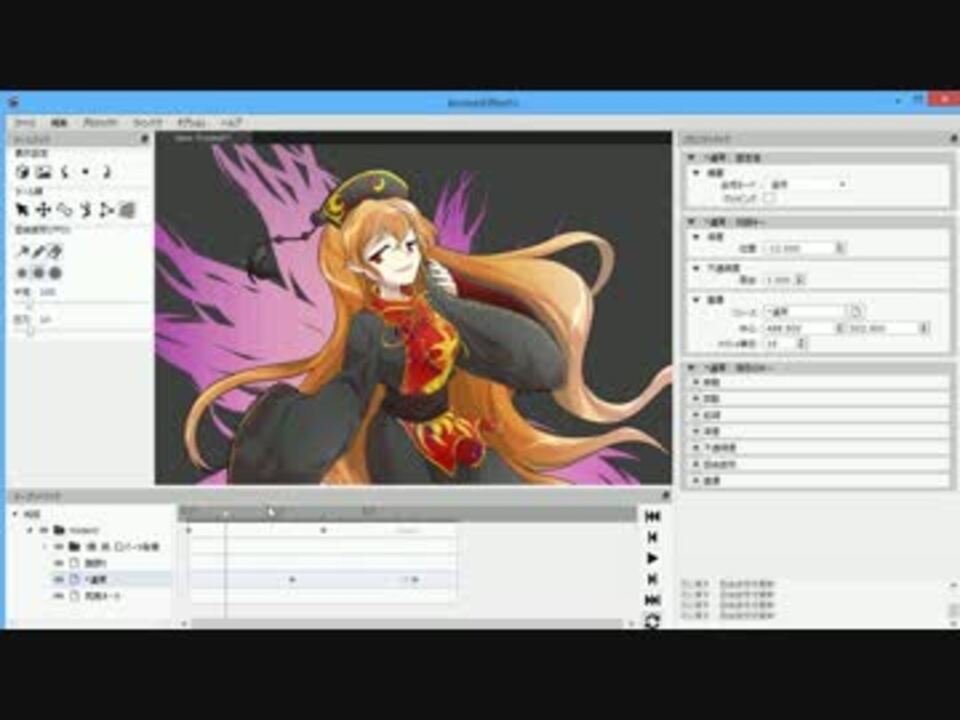Select the highlighted layer in the timeline tree
960x720 pixels.
tap(96, 579)
